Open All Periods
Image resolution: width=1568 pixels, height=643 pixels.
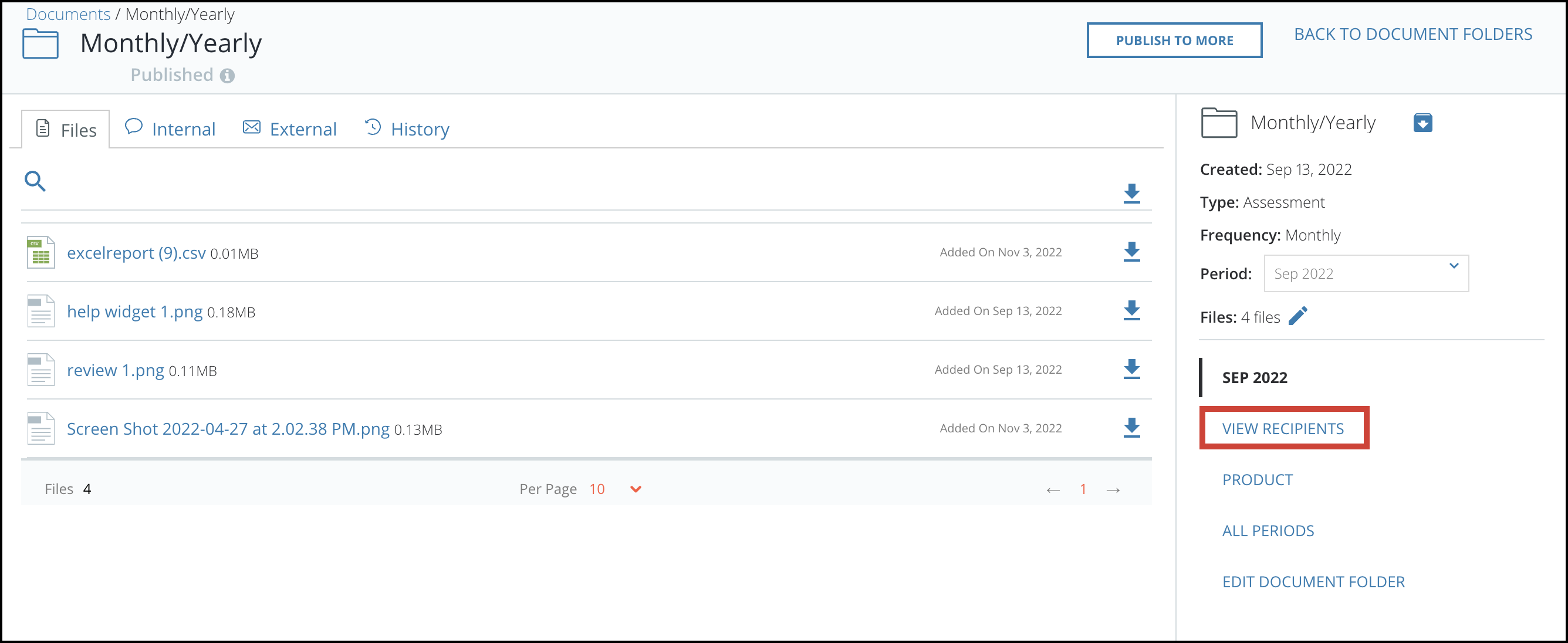(x=1268, y=530)
